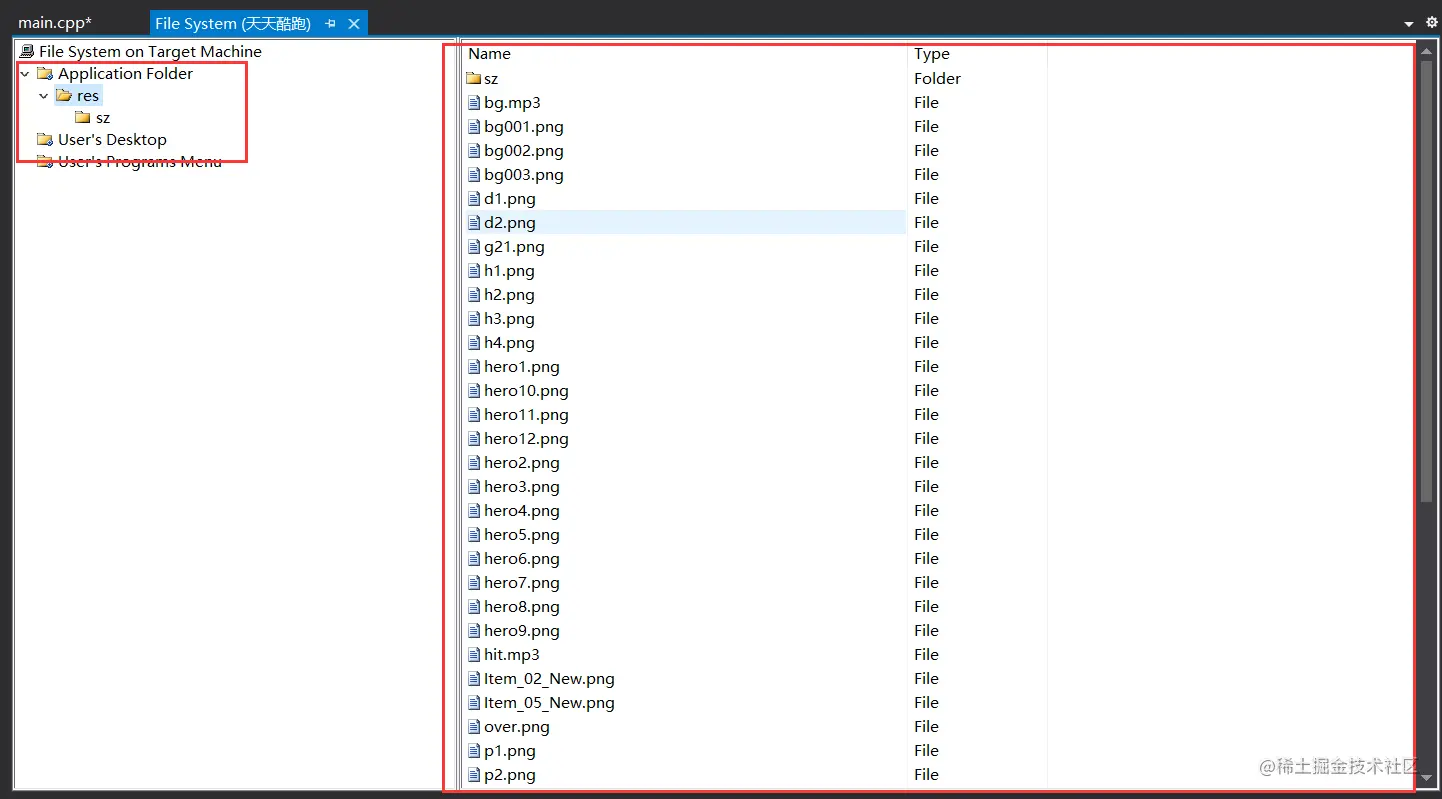Viewport: 1442px width, 799px height.
Task: Click the bg003.png file icon
Action: (x=475, y=174)
